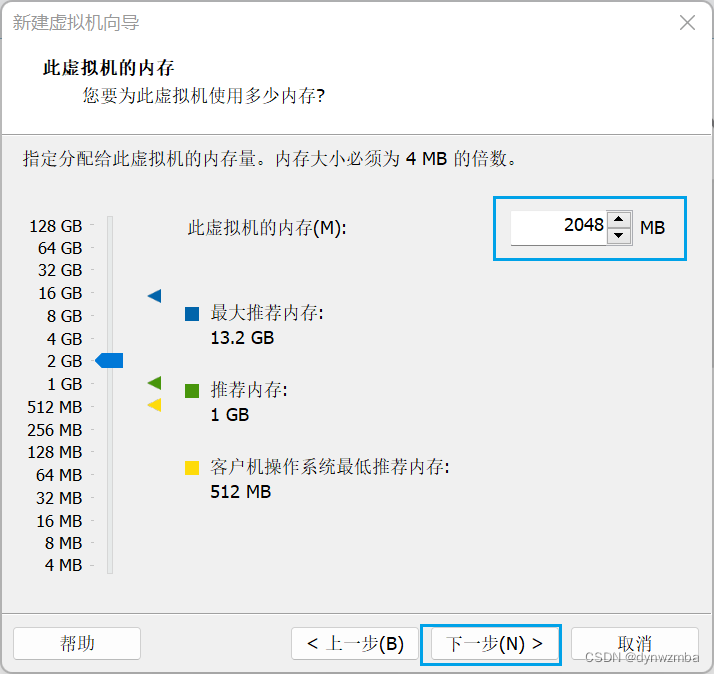Click the 512 MB slider label
The image size is (714, 674).
coord(55,407)
